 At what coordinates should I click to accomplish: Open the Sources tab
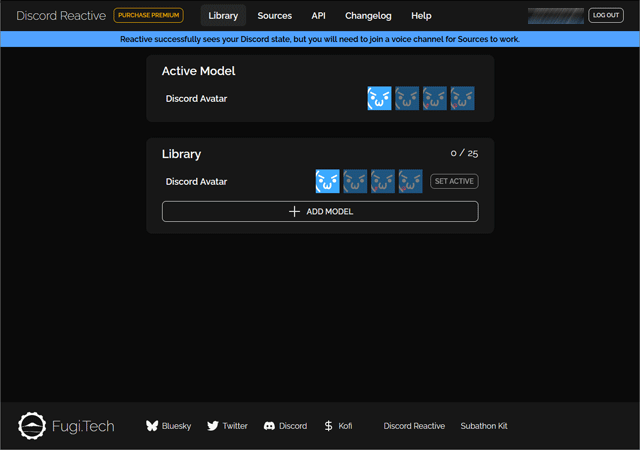pos(275,16)
